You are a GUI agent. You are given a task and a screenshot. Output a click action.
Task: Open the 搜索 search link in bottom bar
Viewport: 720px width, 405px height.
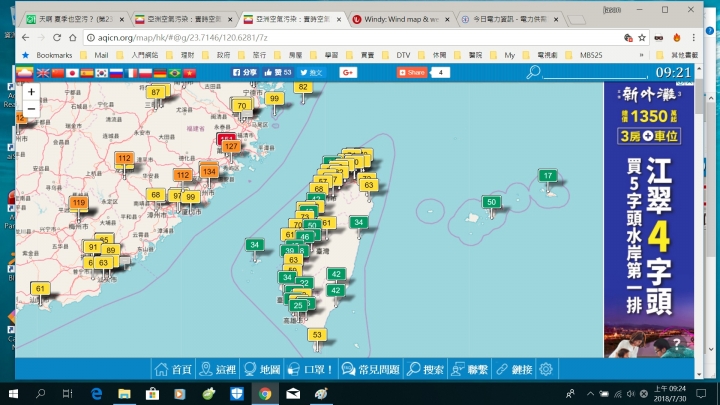(x=425, y=369)
